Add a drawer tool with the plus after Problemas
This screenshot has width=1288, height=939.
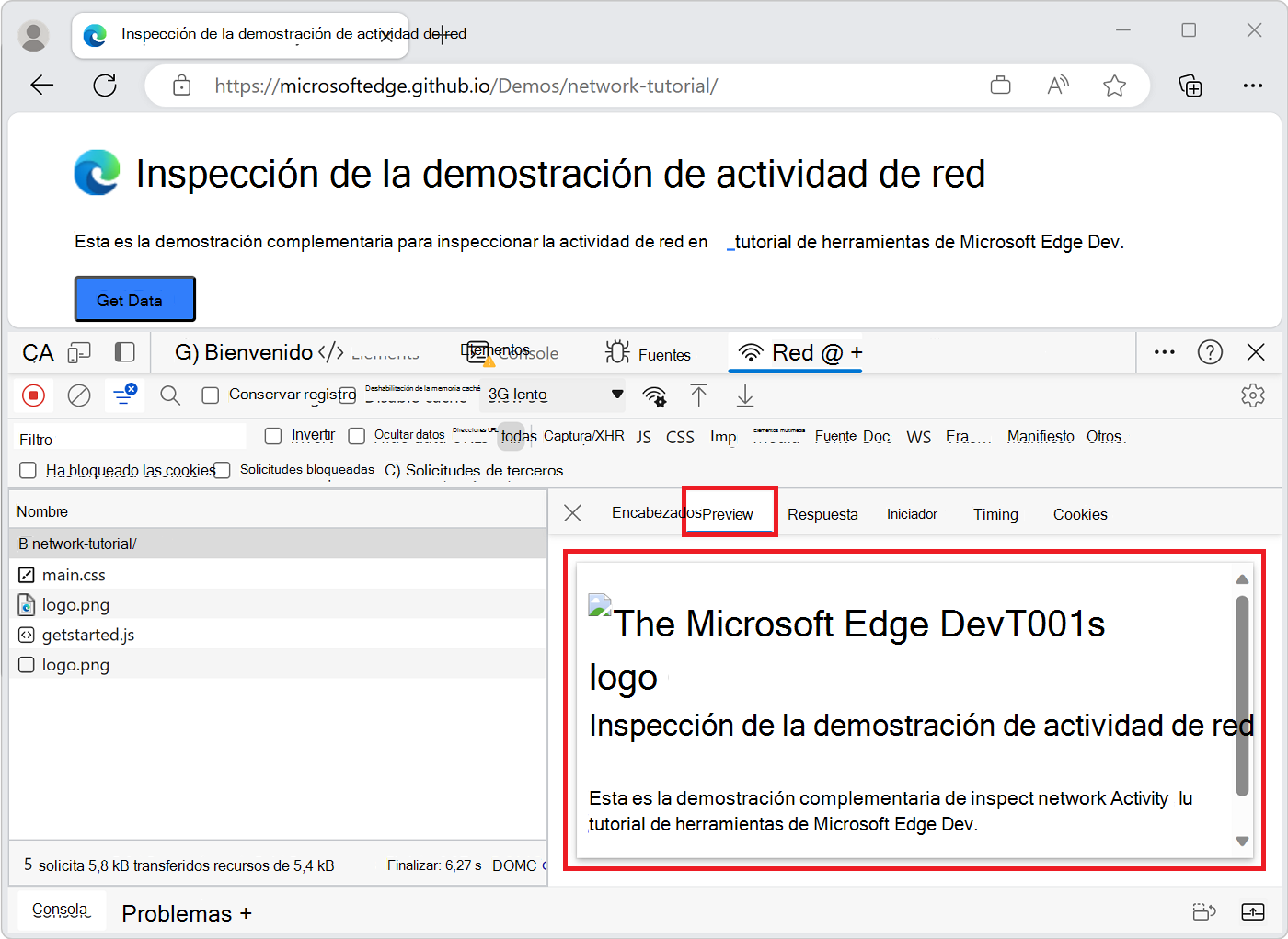(246, 913)
